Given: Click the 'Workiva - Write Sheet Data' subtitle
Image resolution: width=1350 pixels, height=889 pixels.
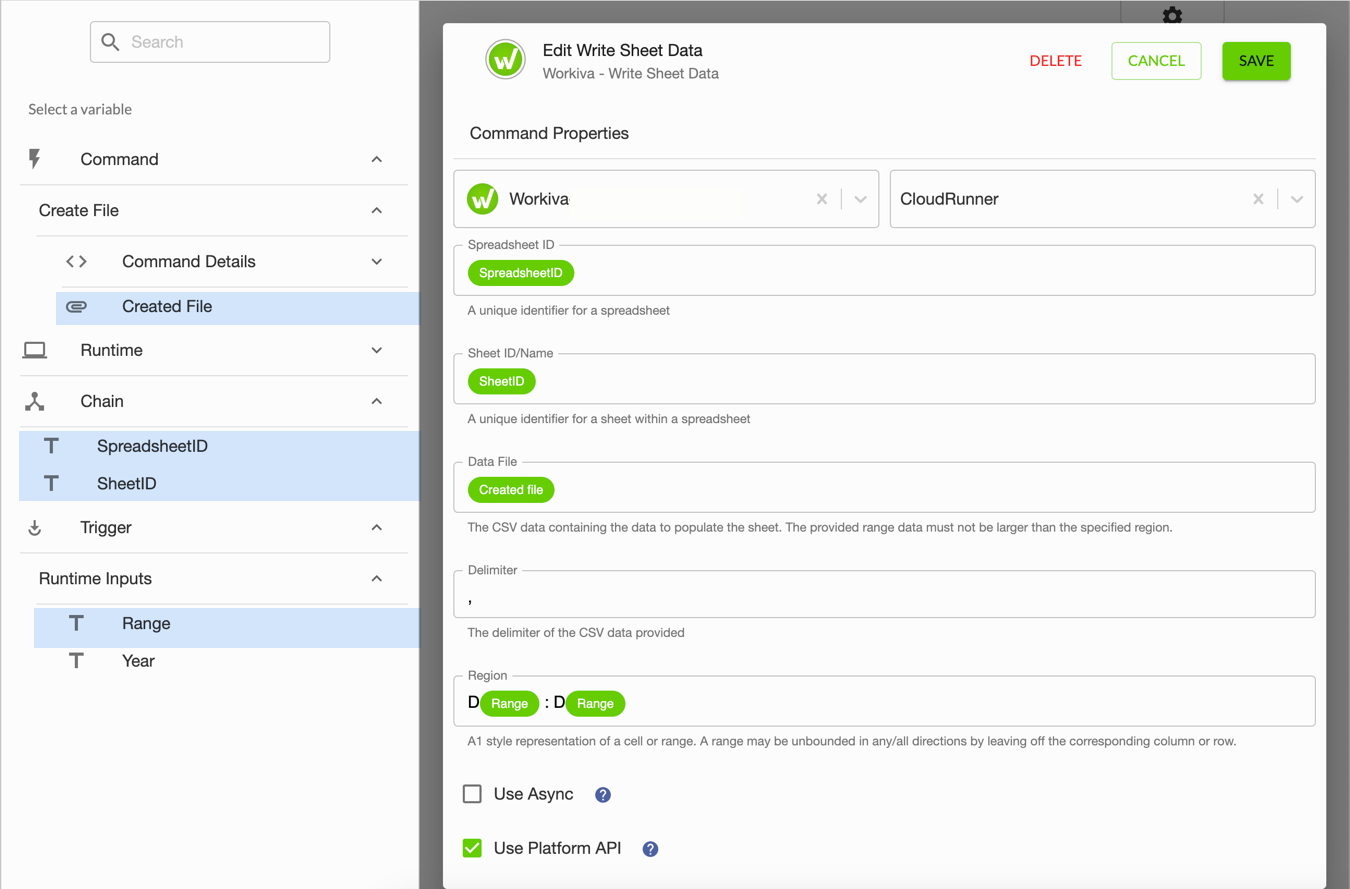Looking at the screenshot, I should [x=630, y=73].
